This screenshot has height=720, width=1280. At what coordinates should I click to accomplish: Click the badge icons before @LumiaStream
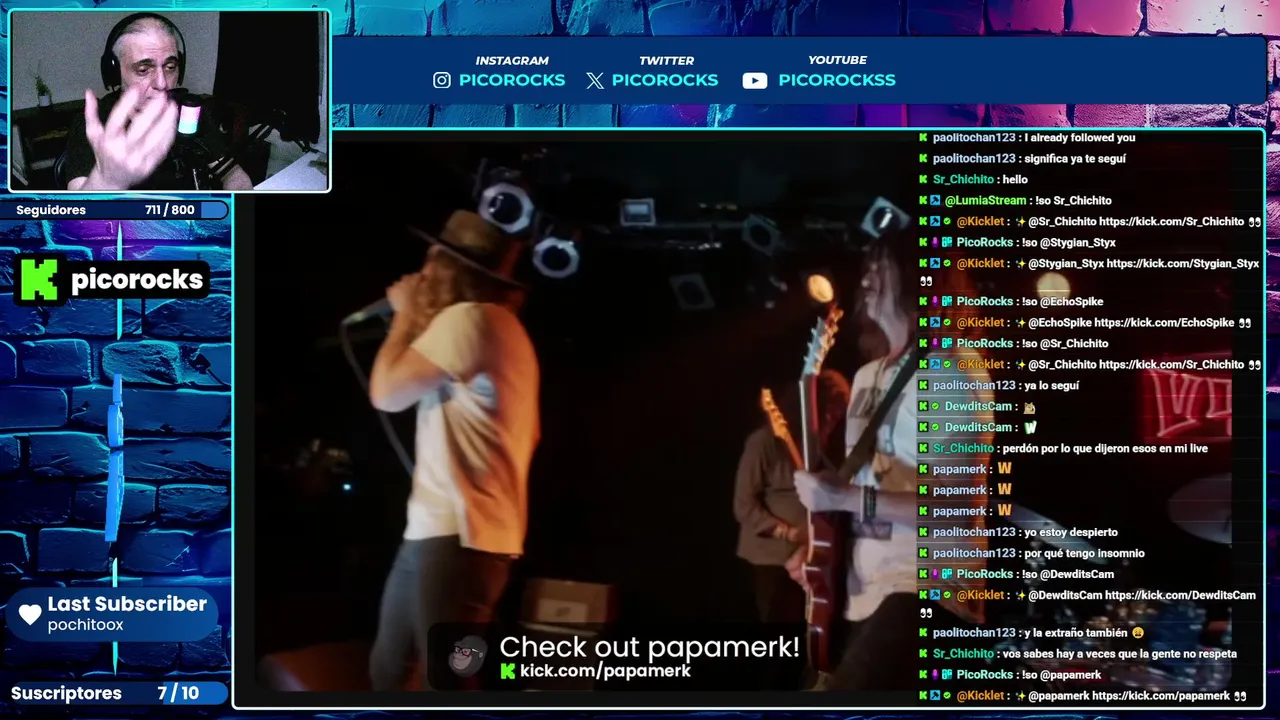point(930,201)
